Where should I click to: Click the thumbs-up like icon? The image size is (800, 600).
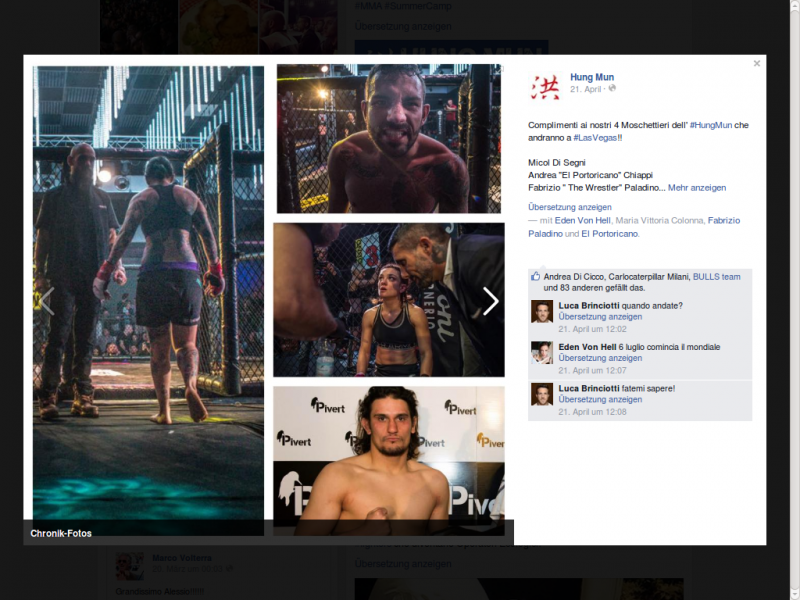536,276
